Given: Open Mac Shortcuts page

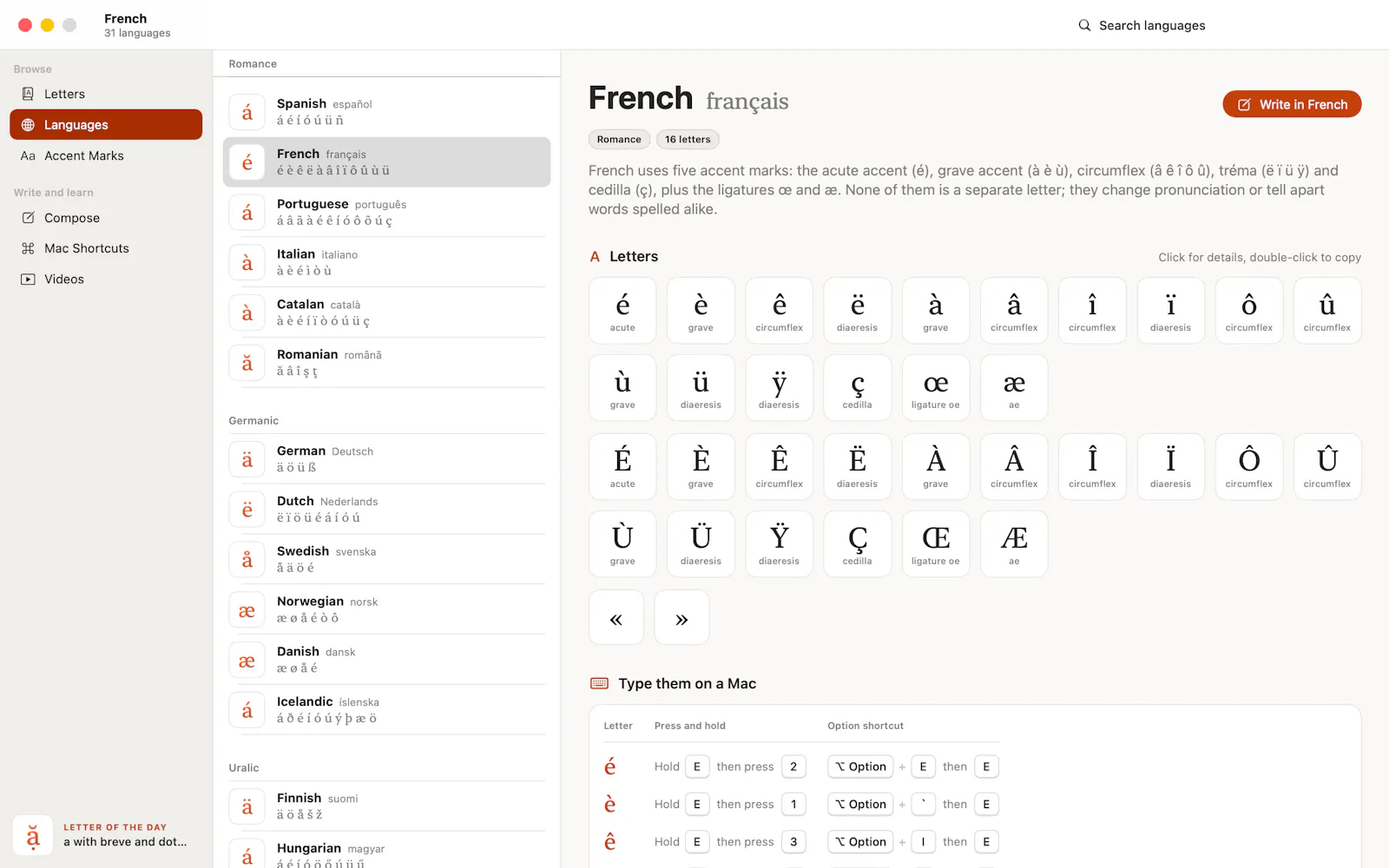Looking at the screenshot, I should (x=106, y=248).
